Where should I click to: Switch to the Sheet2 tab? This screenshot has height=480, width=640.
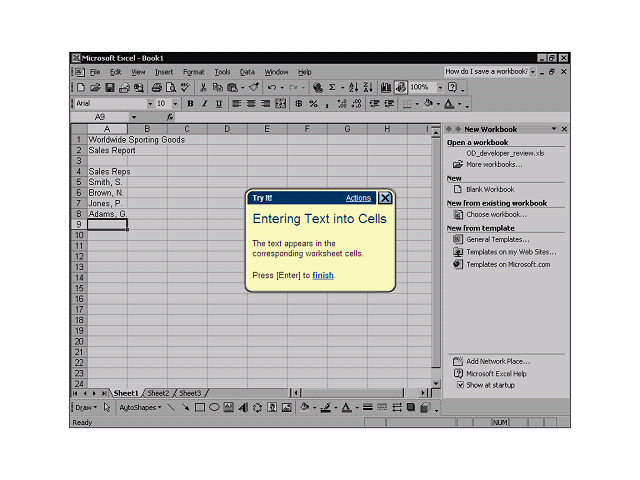pos(158,393)
